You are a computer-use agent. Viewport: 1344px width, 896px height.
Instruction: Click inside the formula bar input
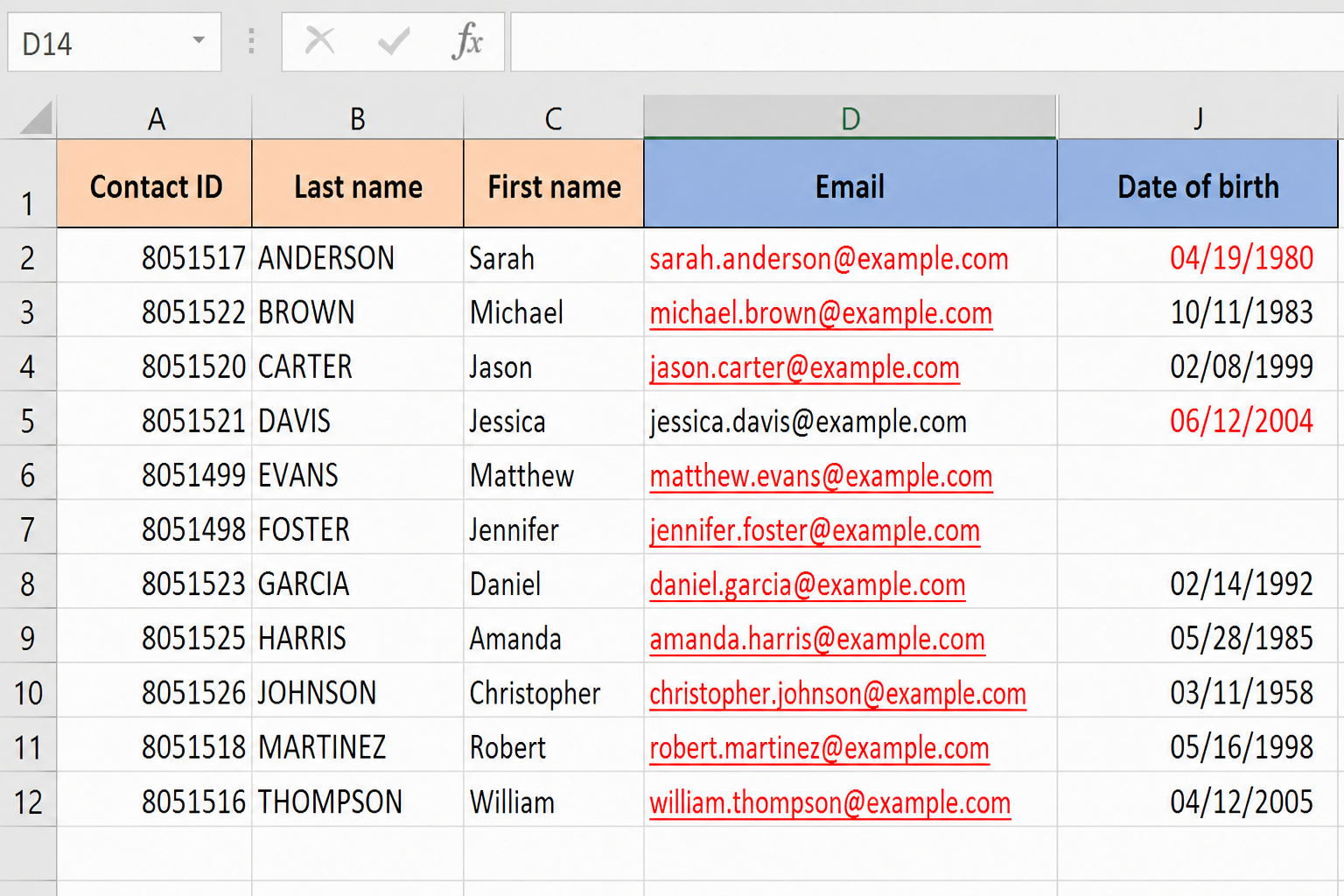coord(927,42)
